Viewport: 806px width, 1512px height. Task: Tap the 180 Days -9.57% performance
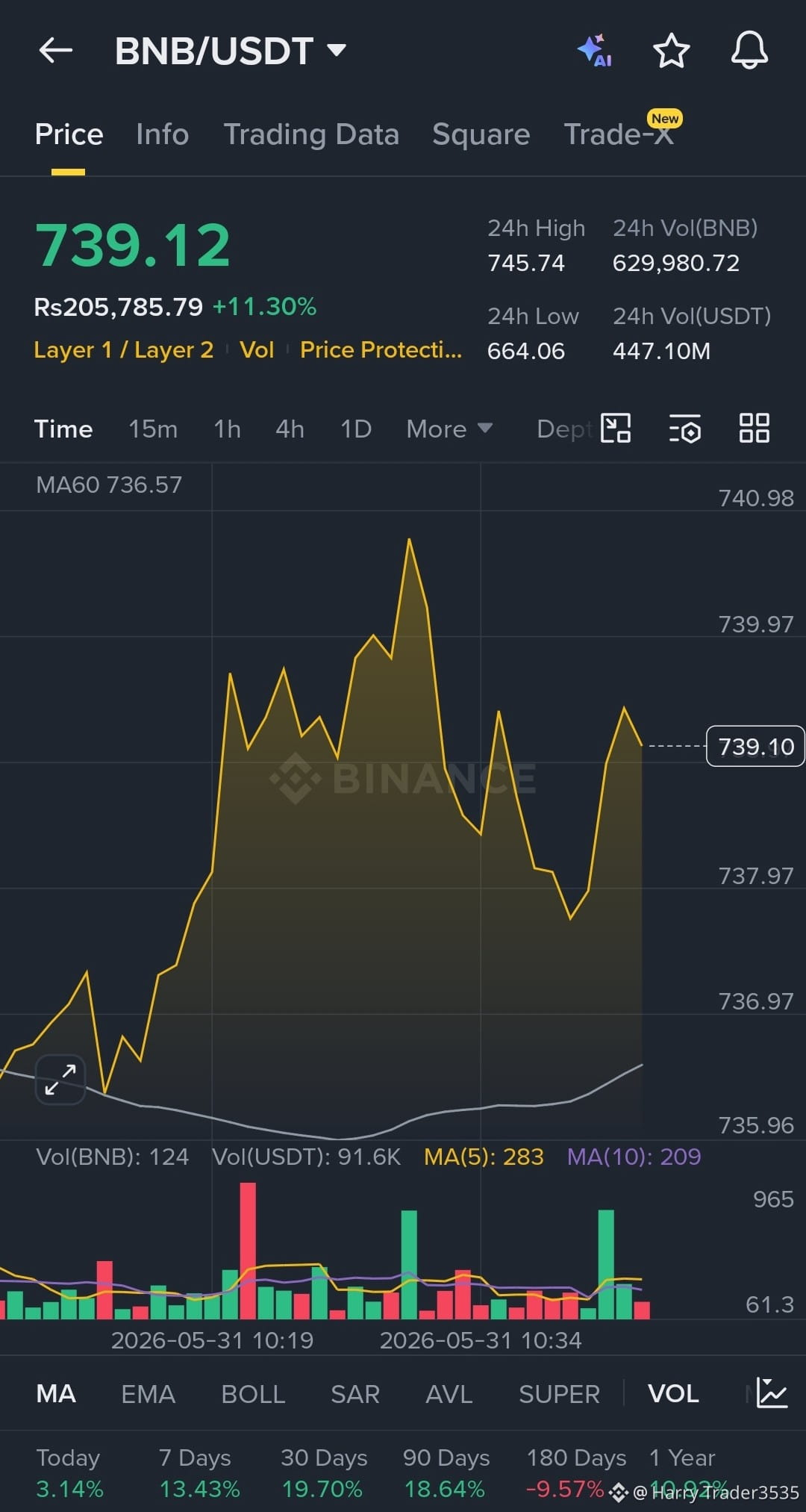pos(576,1472)
